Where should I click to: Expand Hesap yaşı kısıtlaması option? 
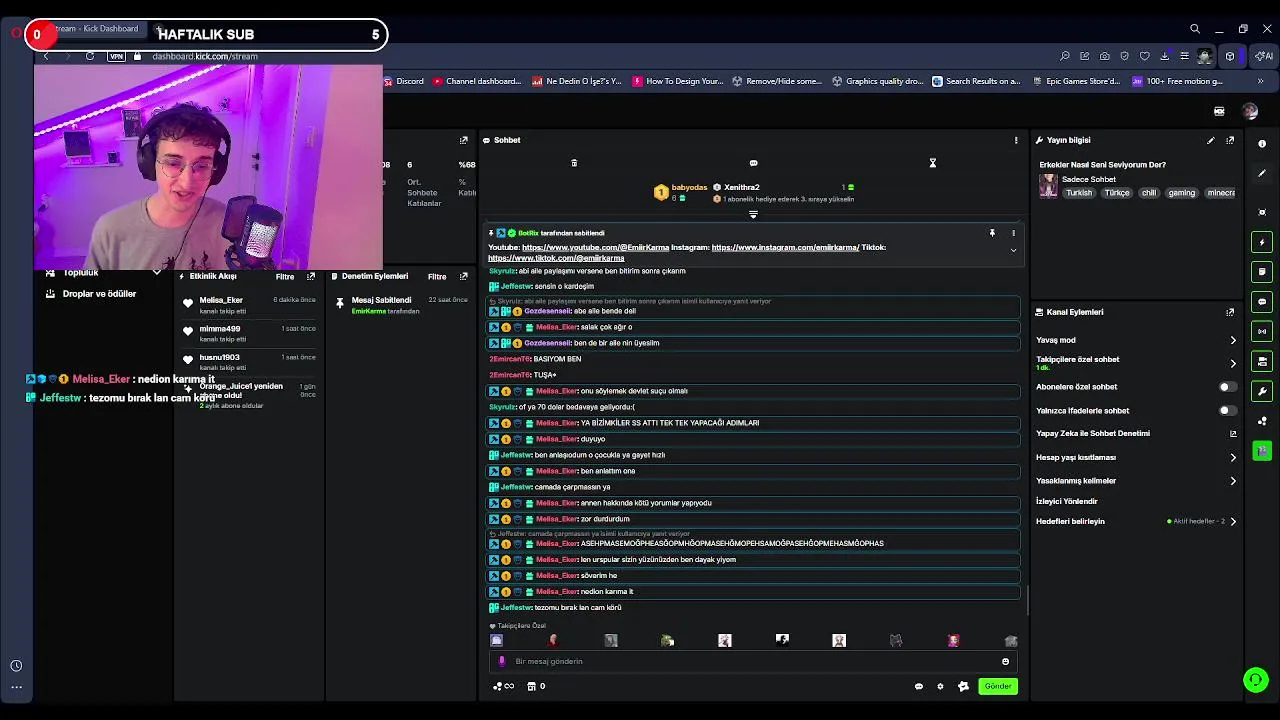1233,457
